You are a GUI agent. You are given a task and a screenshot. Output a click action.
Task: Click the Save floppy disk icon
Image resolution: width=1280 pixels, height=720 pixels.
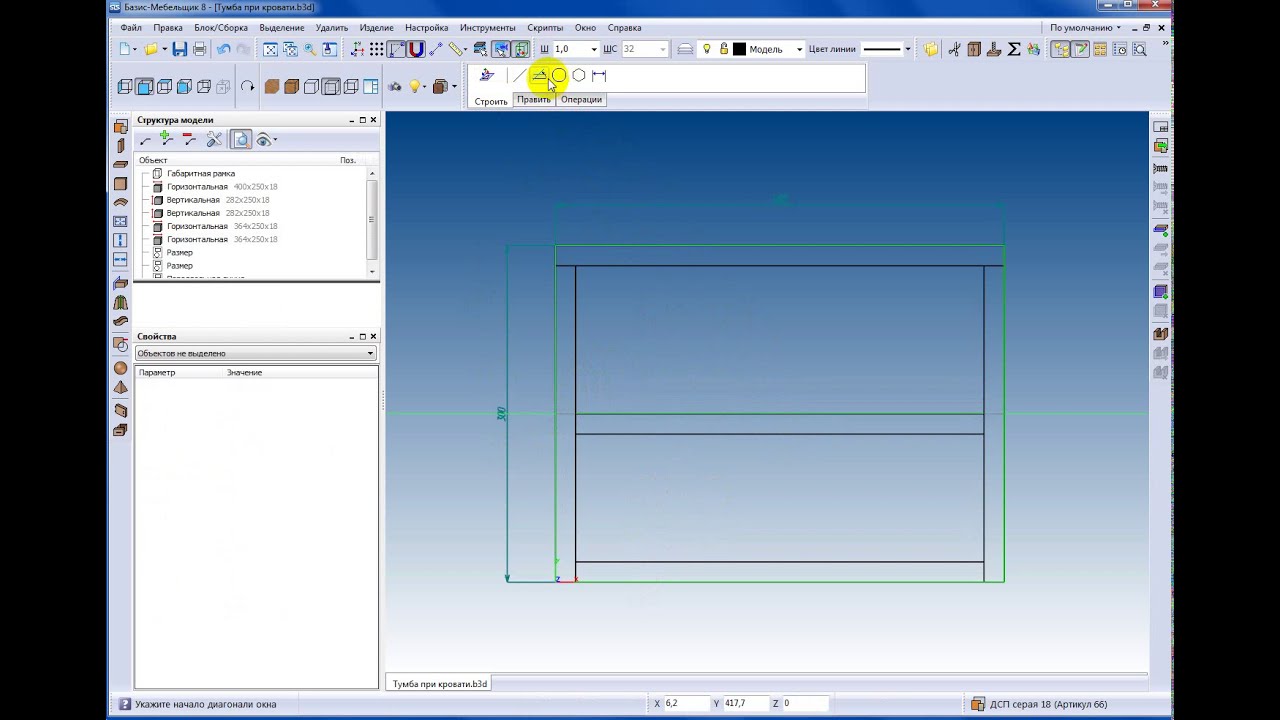(179, 49)
